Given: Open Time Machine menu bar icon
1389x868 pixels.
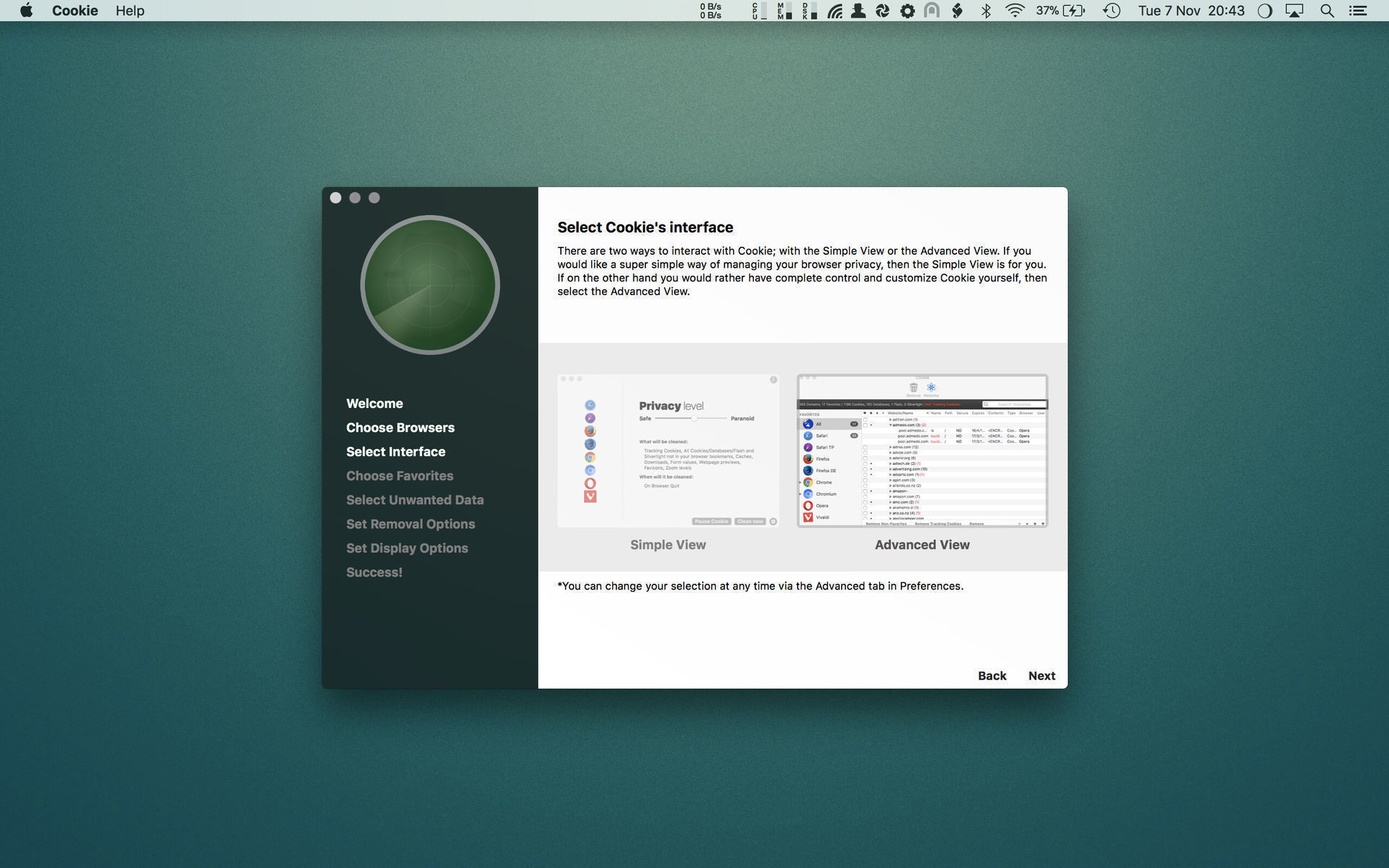Looking at the screenshot, I should point(1111,11).
